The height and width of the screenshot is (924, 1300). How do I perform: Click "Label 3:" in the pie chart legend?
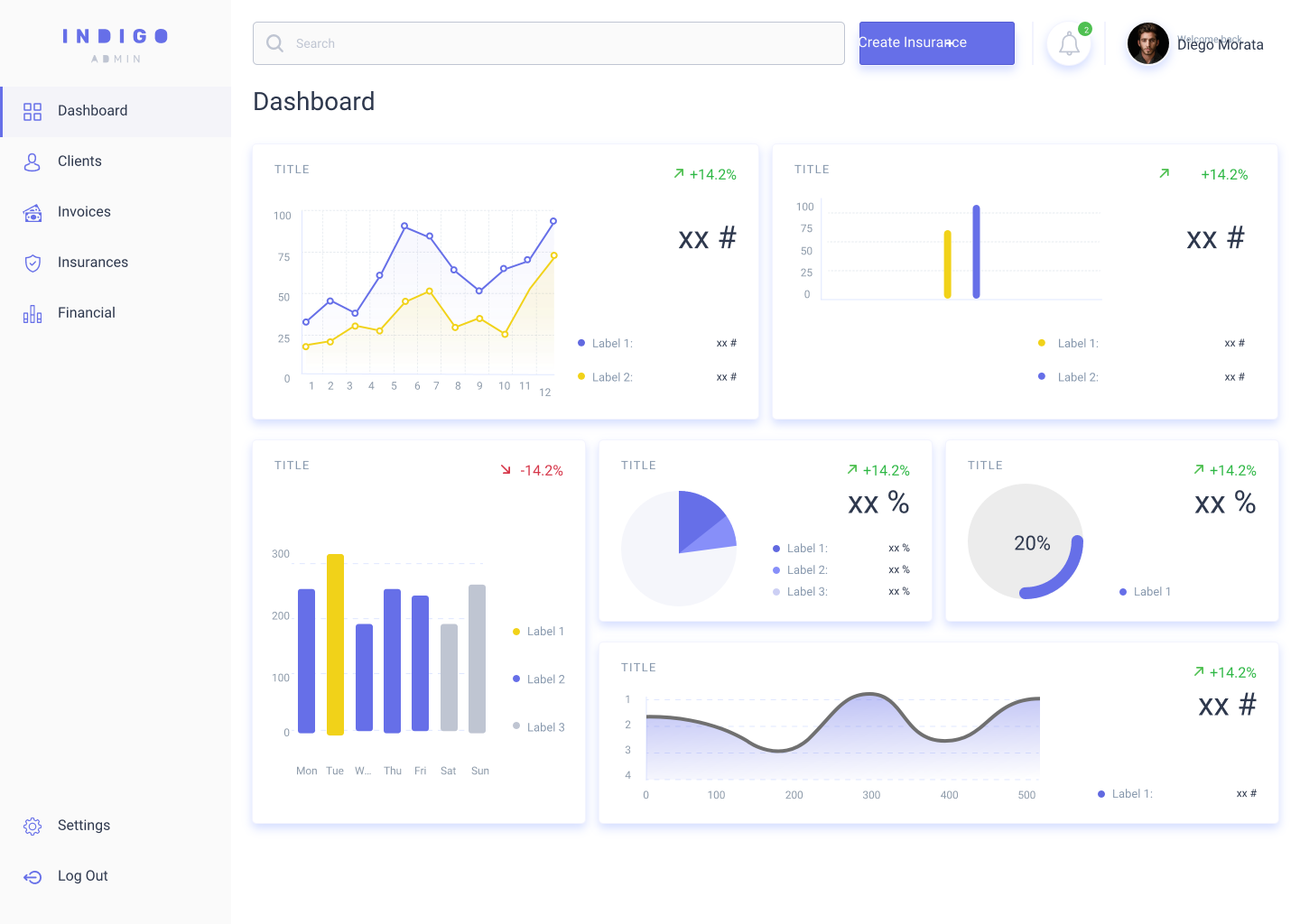pos(807,592)
